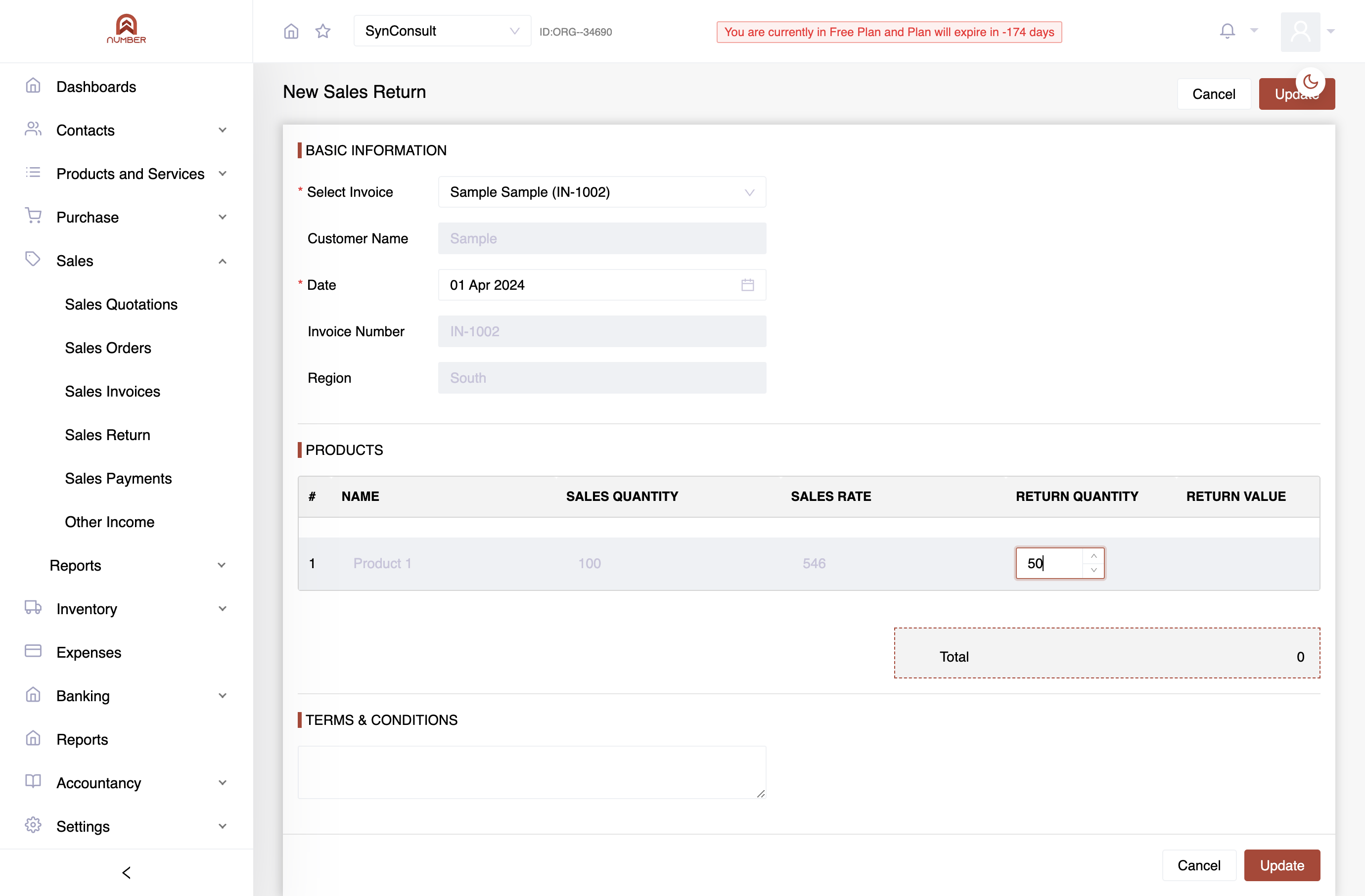The width and height of the screenshot is (1365, 896).
Task: Click the free plan expiry notice
Action: pos(889,32)
